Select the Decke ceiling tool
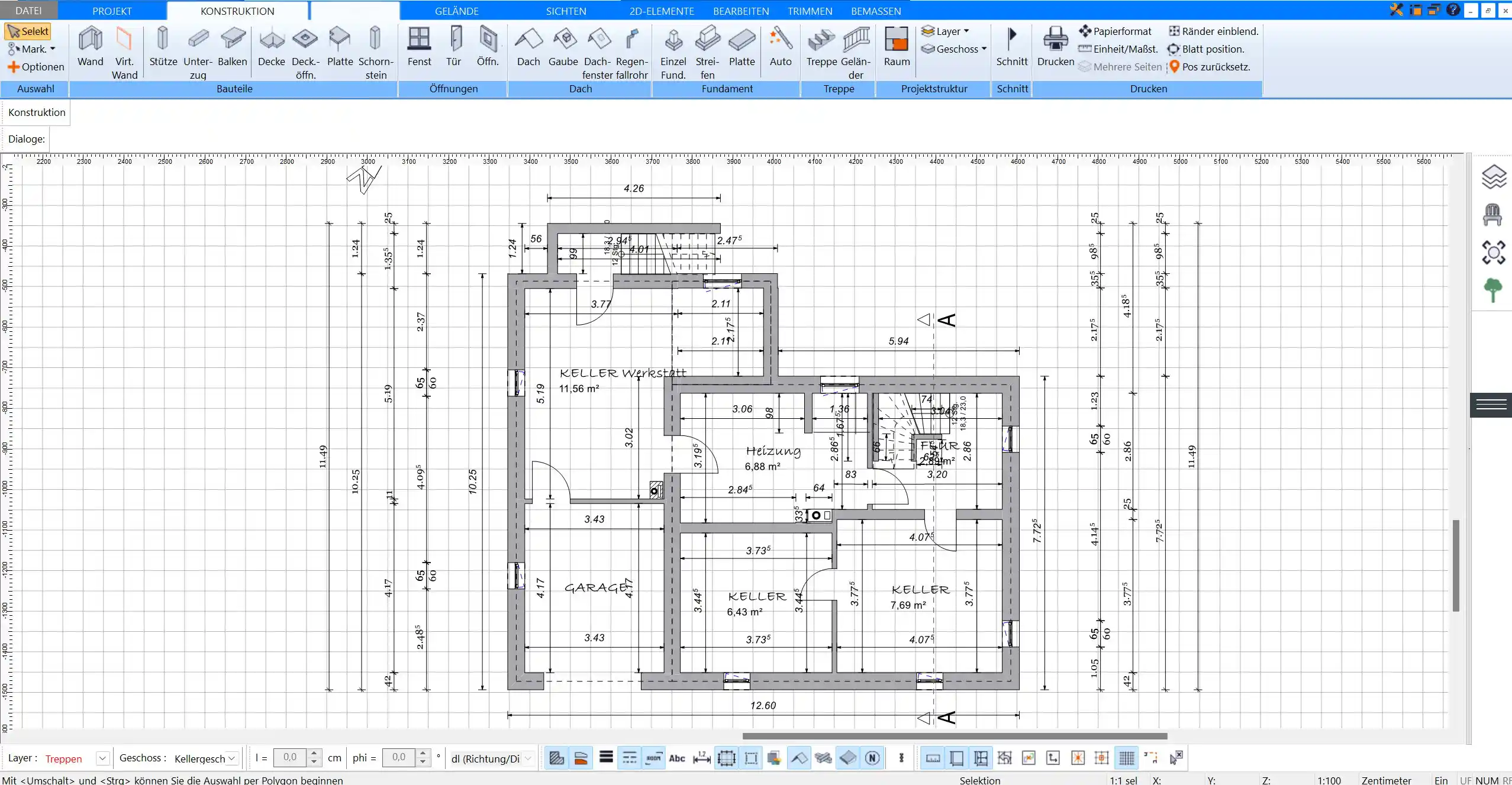The image size is (1512, 785). point(272,46)
